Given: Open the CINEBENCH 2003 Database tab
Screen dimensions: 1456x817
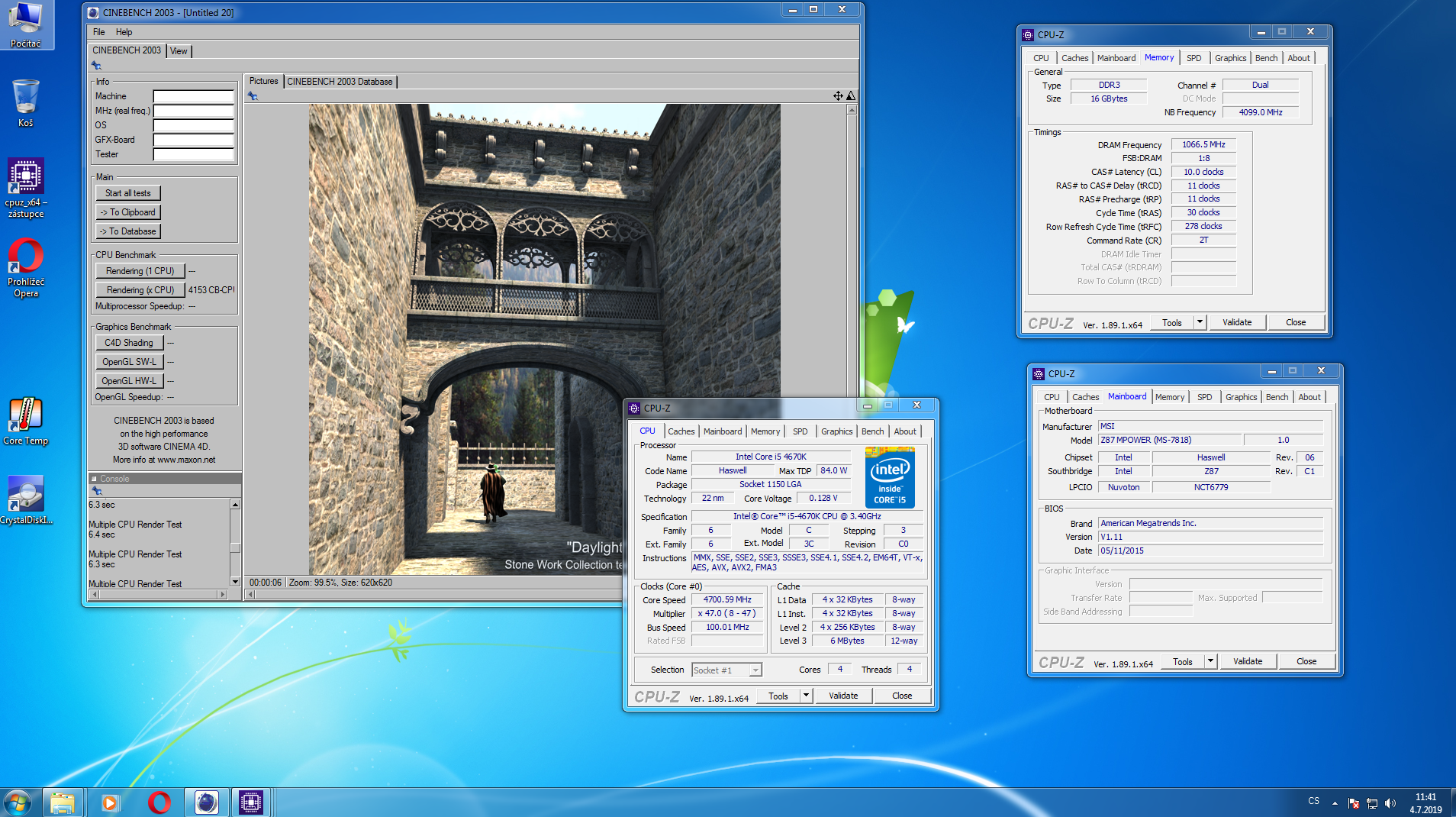Looking at the screenshot, I should click(340, 82).
